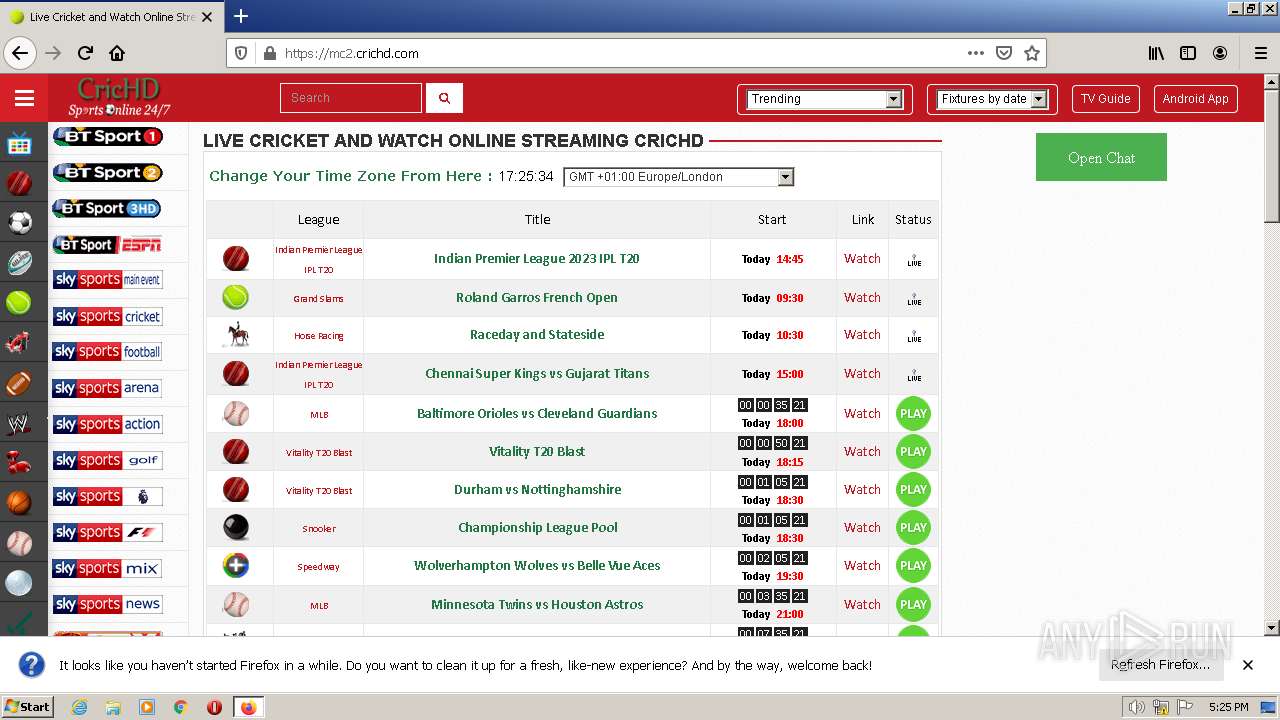Expand the time zone Europe/London selector

pyautogui.click(x=679, y=177)
